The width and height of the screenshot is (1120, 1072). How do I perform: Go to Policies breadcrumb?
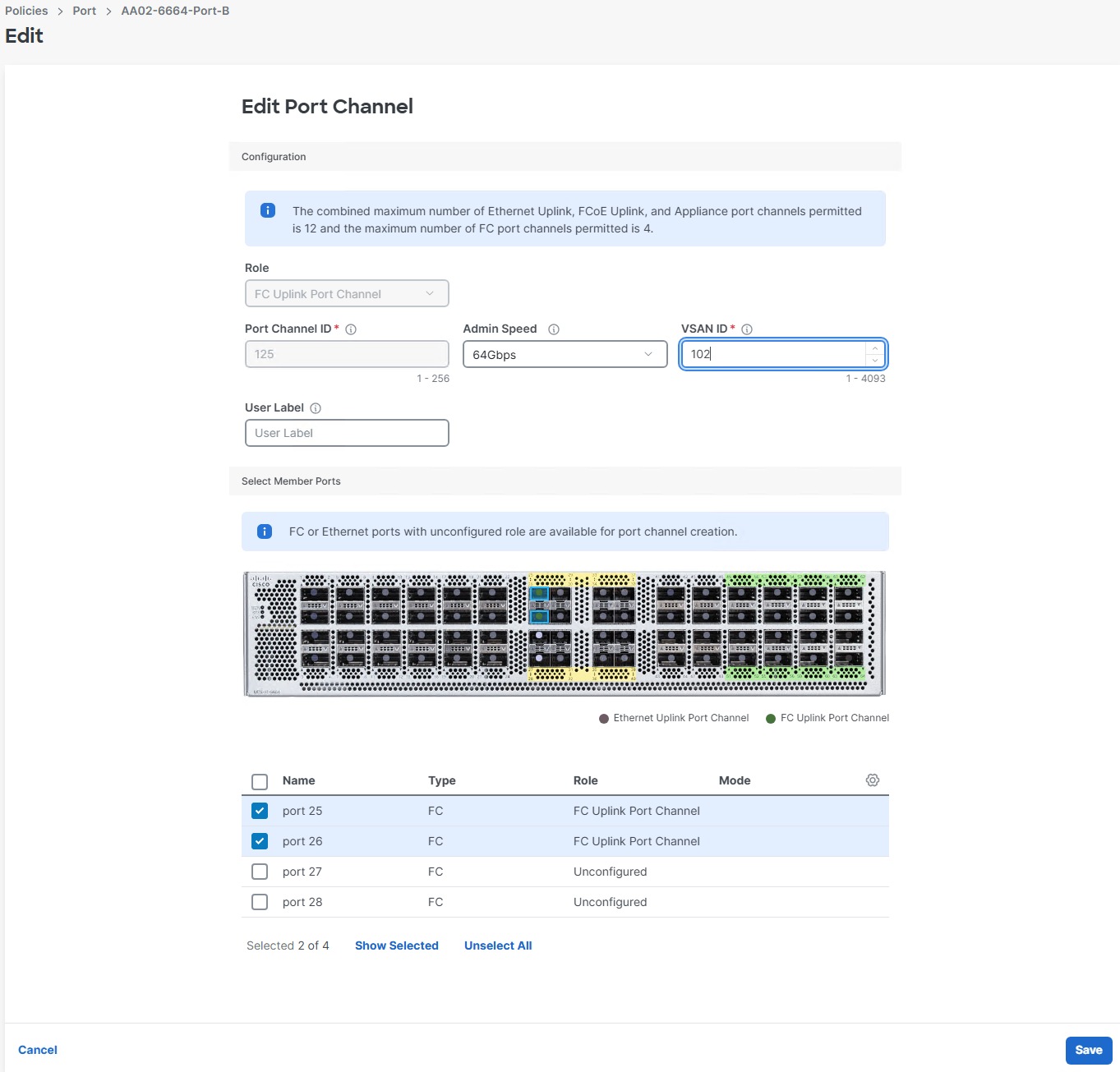coord(26,11)
